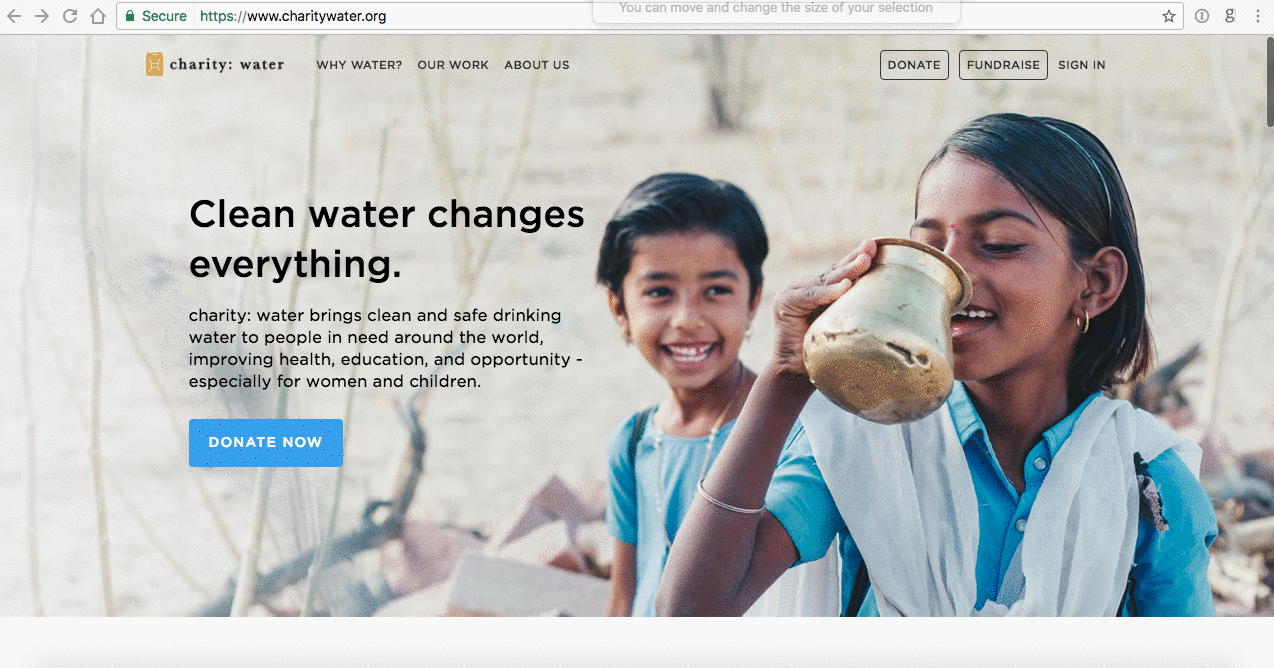
Task: Bookmark page with star icon
Action: [1168, 16]
